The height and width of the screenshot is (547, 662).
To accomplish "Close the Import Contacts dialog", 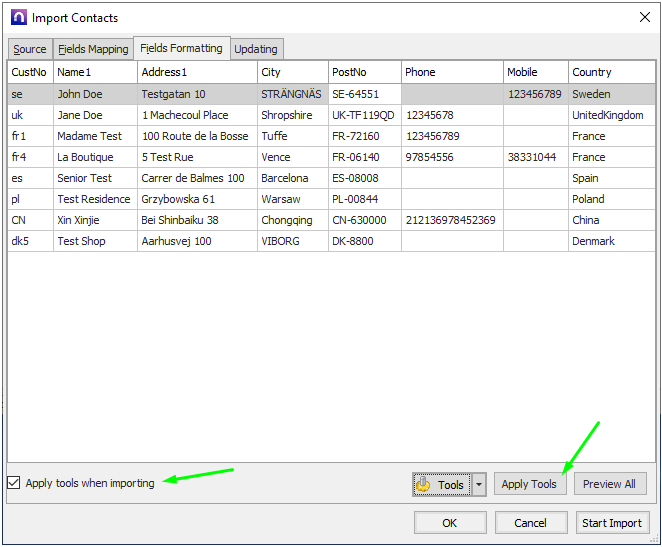I will (644, 17).
